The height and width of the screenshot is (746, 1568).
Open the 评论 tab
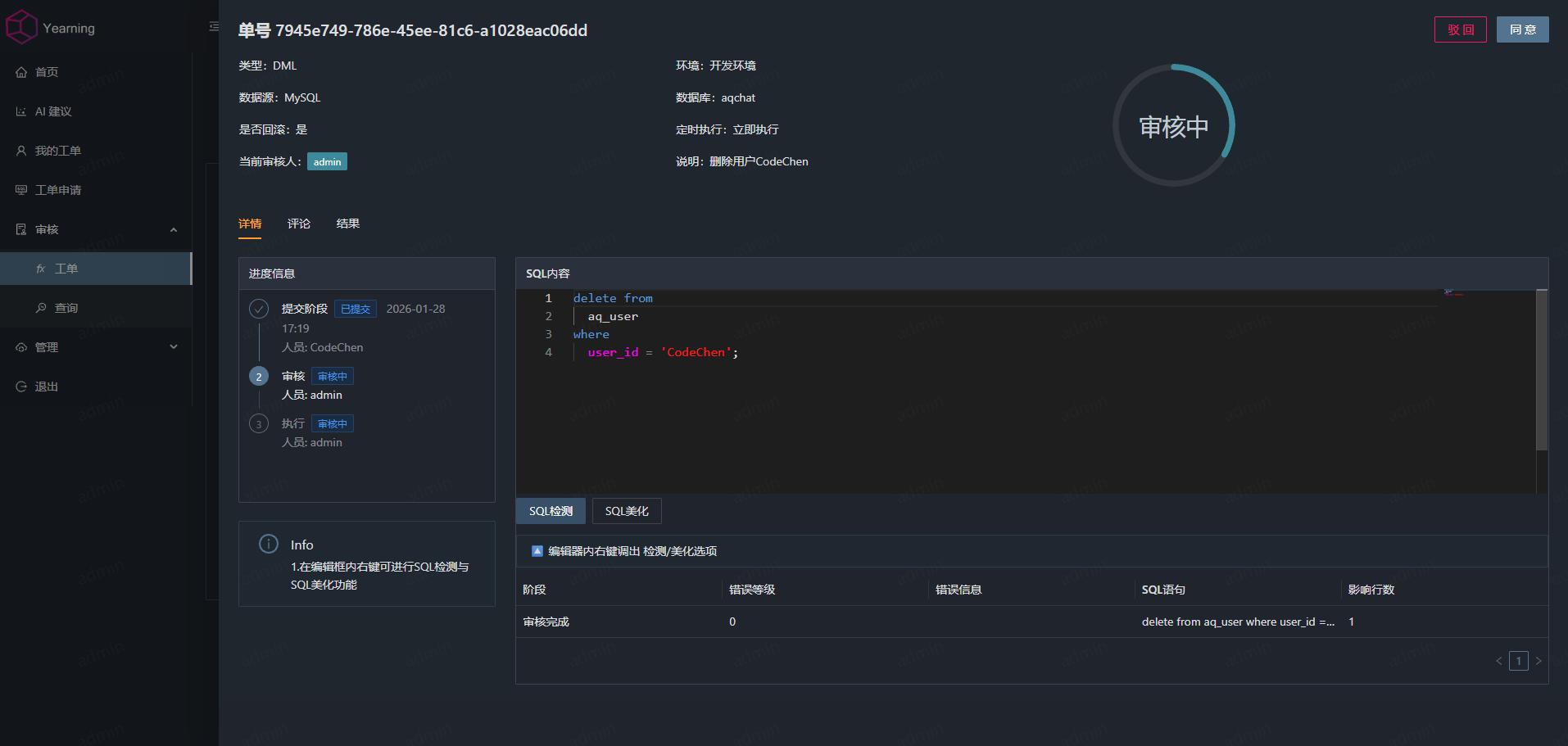tap(299, 224)
